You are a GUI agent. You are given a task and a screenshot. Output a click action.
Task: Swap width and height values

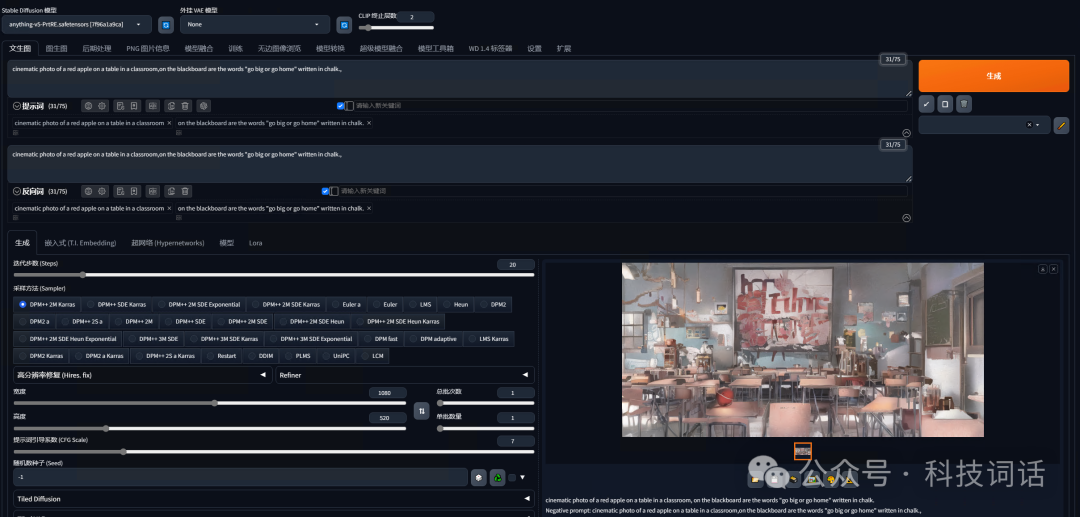point(422,411)
